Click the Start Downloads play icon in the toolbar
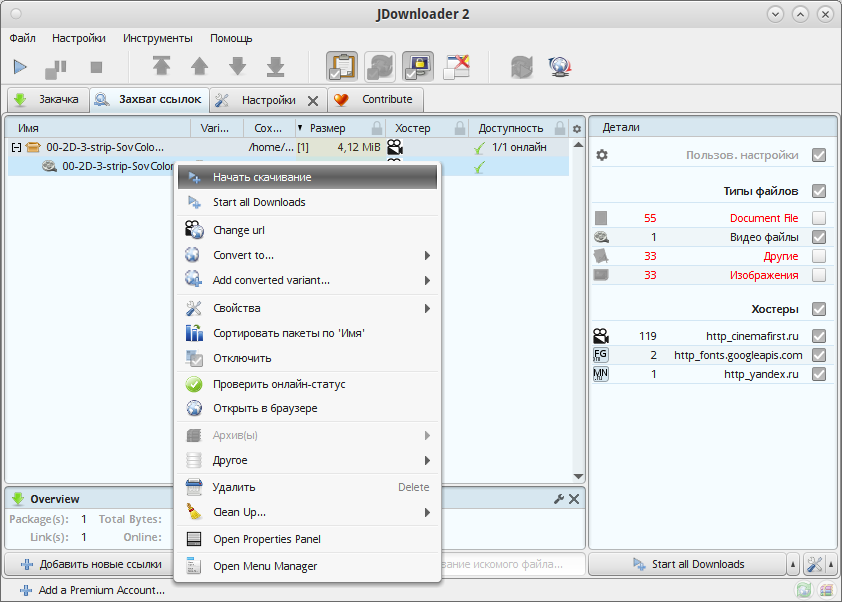Viewport: 842px width, 602px height. pyautogui.click(x=20, y=67)
